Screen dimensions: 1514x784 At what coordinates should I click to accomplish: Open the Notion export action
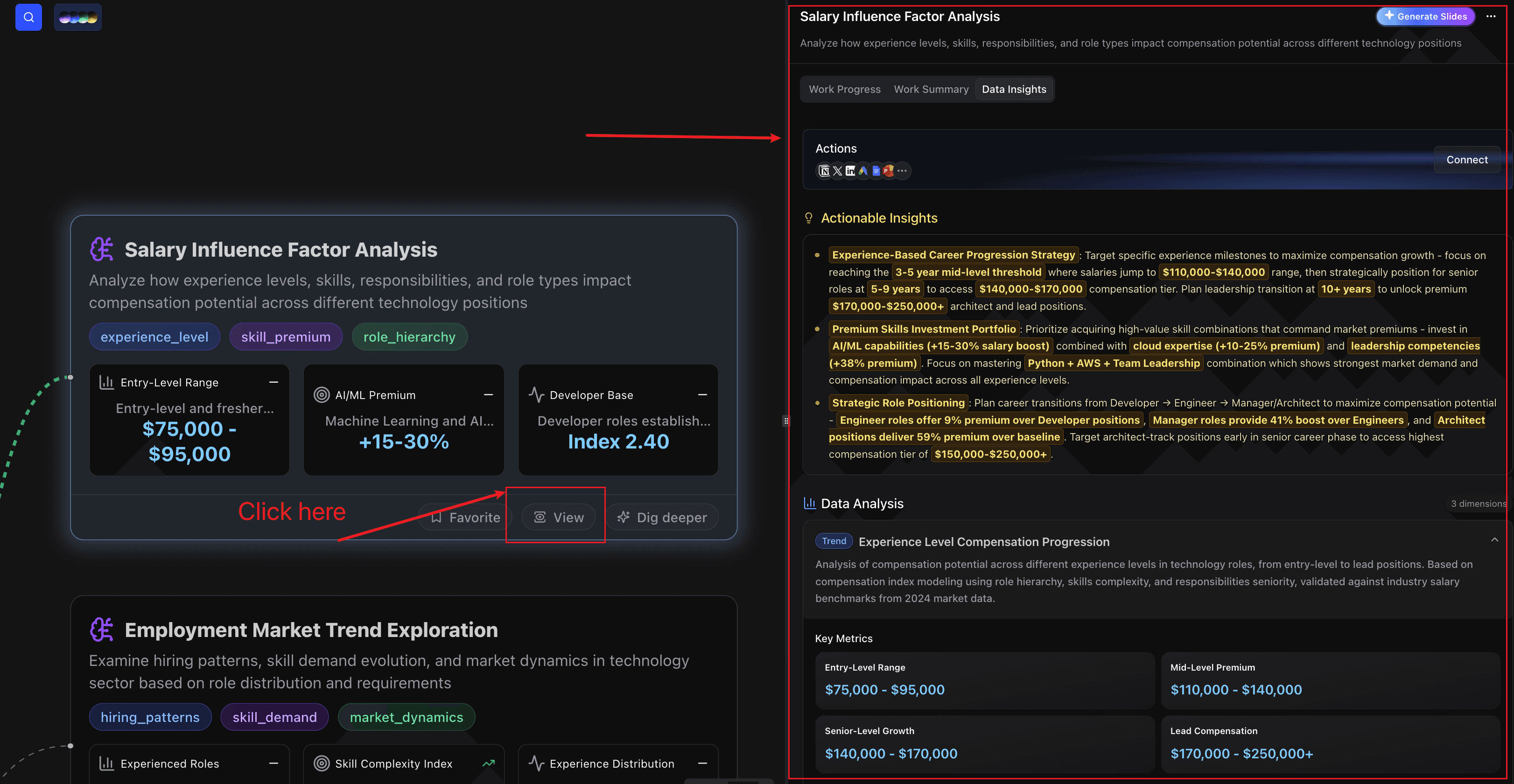(823, 170)
